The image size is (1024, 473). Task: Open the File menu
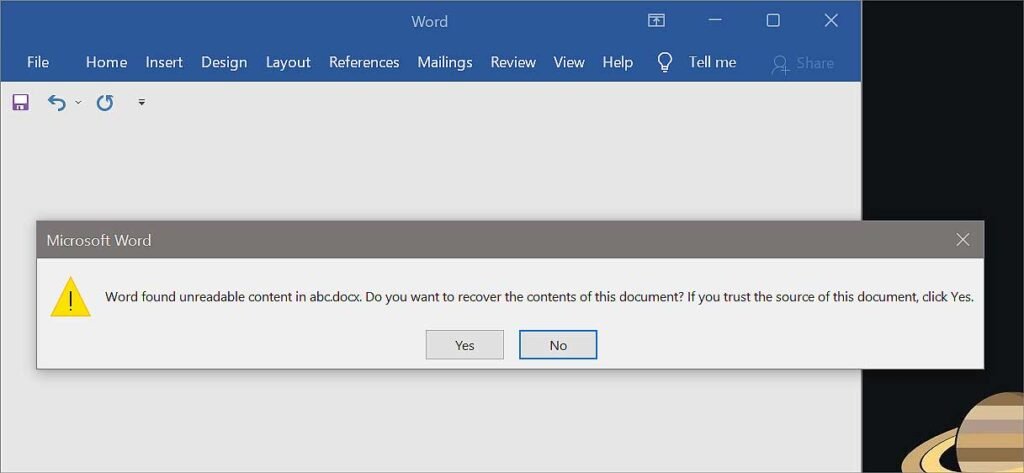(38, 63)
